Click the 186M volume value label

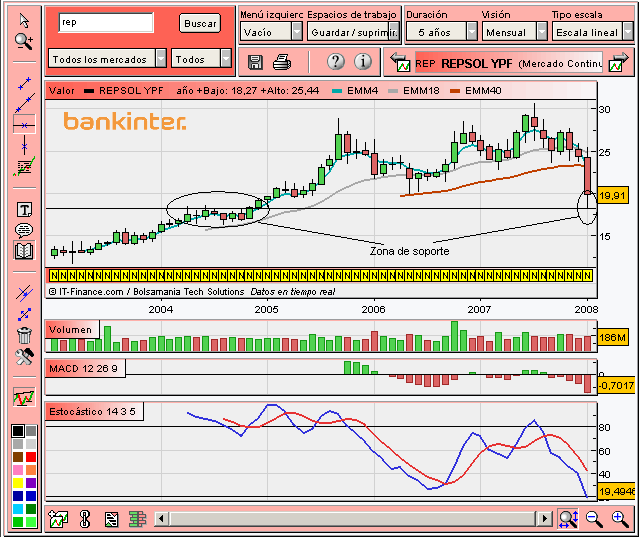coord(612,338)
